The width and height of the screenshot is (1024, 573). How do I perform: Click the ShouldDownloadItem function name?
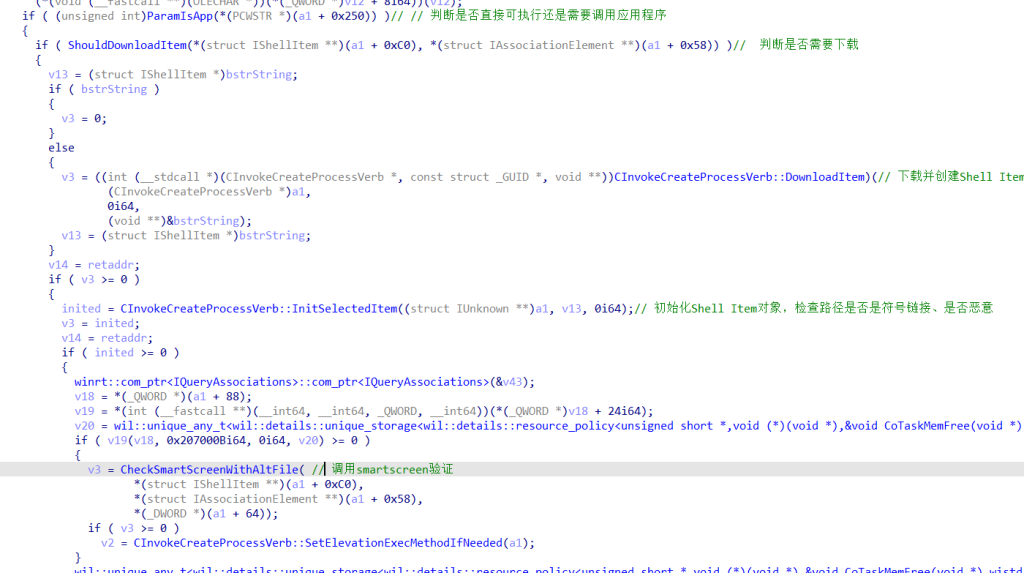click(116, 45)
